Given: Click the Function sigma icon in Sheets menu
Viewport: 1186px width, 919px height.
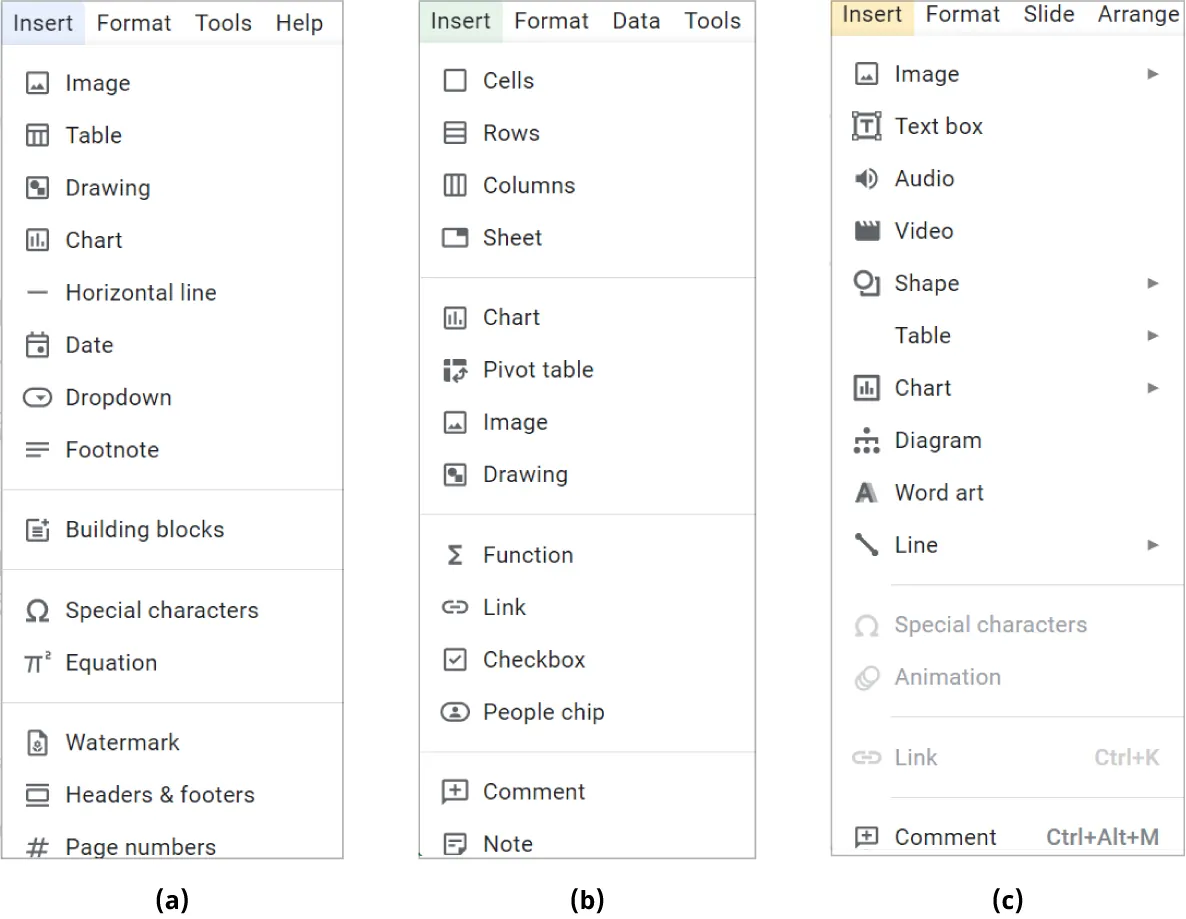Looking at the screenshot, I should point(454,555).
